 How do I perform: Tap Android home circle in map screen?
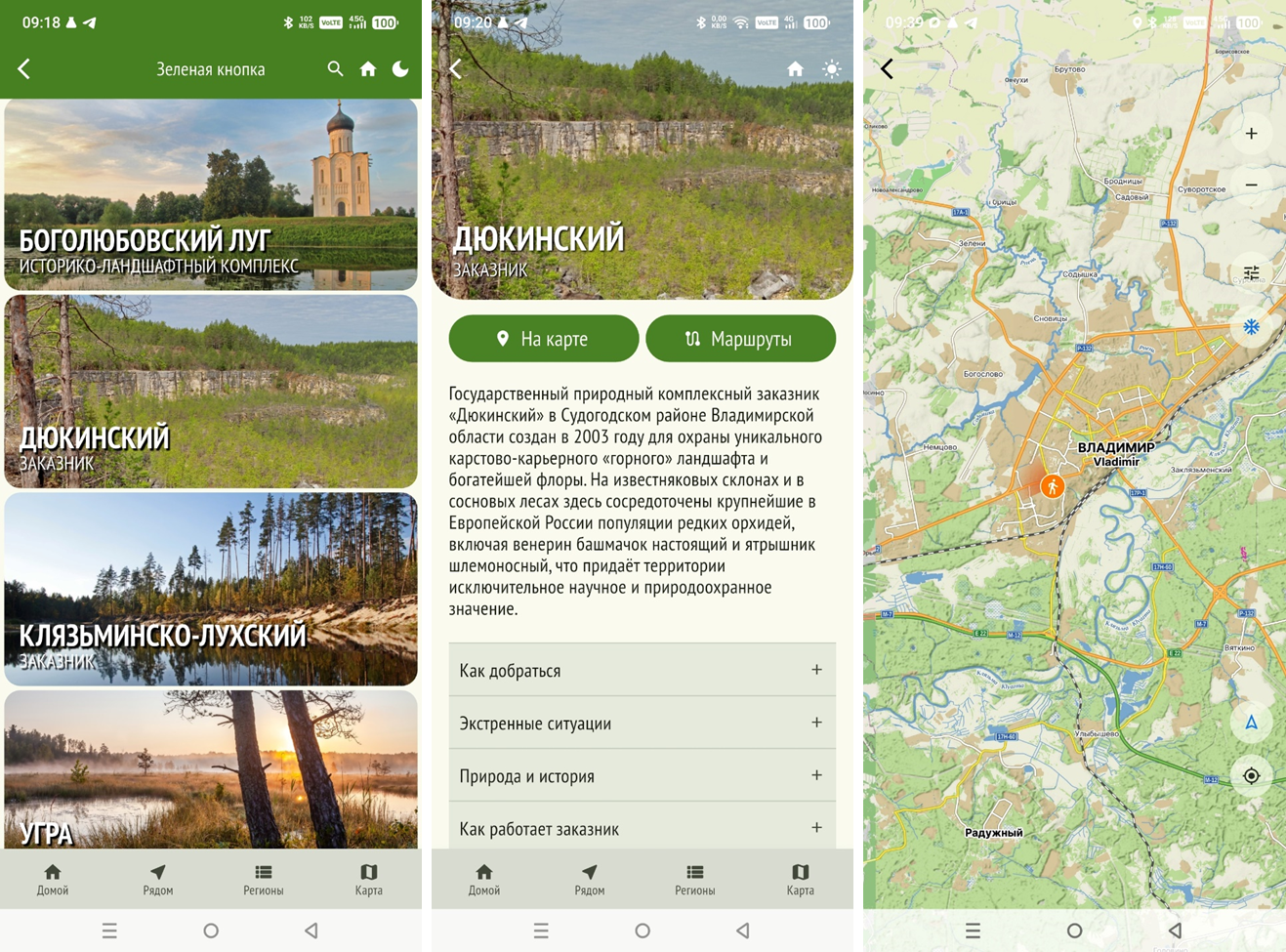(x=1074, y=931)
